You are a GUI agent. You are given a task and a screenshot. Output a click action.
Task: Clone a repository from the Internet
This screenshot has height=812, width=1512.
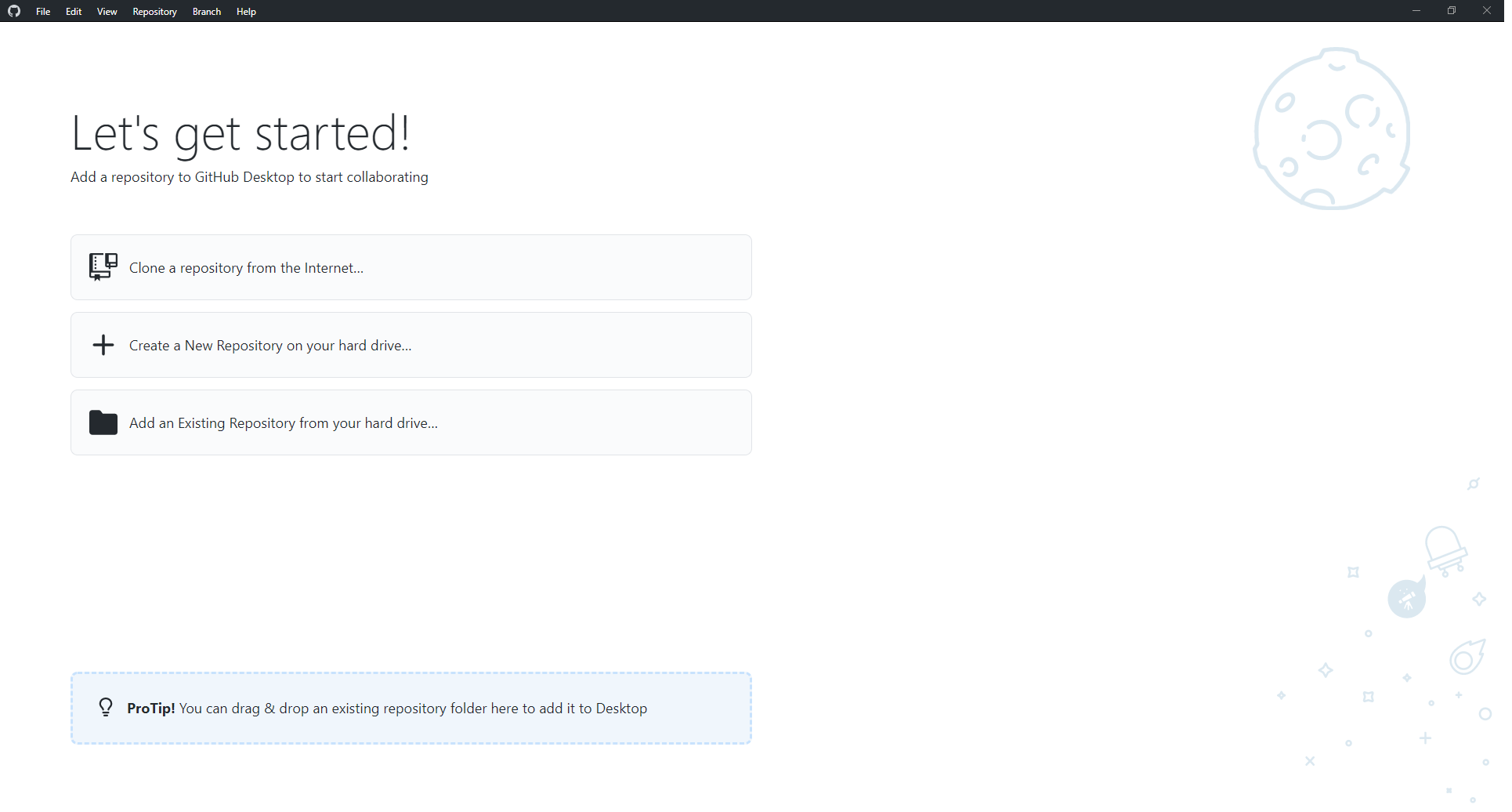(413, 268)
